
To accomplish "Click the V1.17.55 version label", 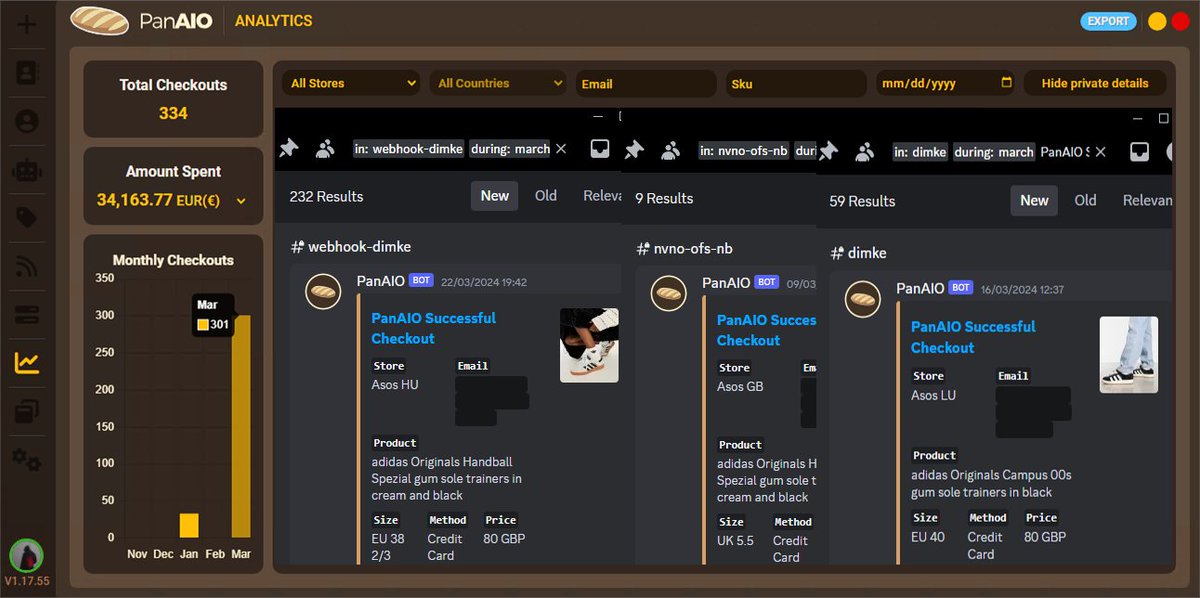I will (27, 581).
